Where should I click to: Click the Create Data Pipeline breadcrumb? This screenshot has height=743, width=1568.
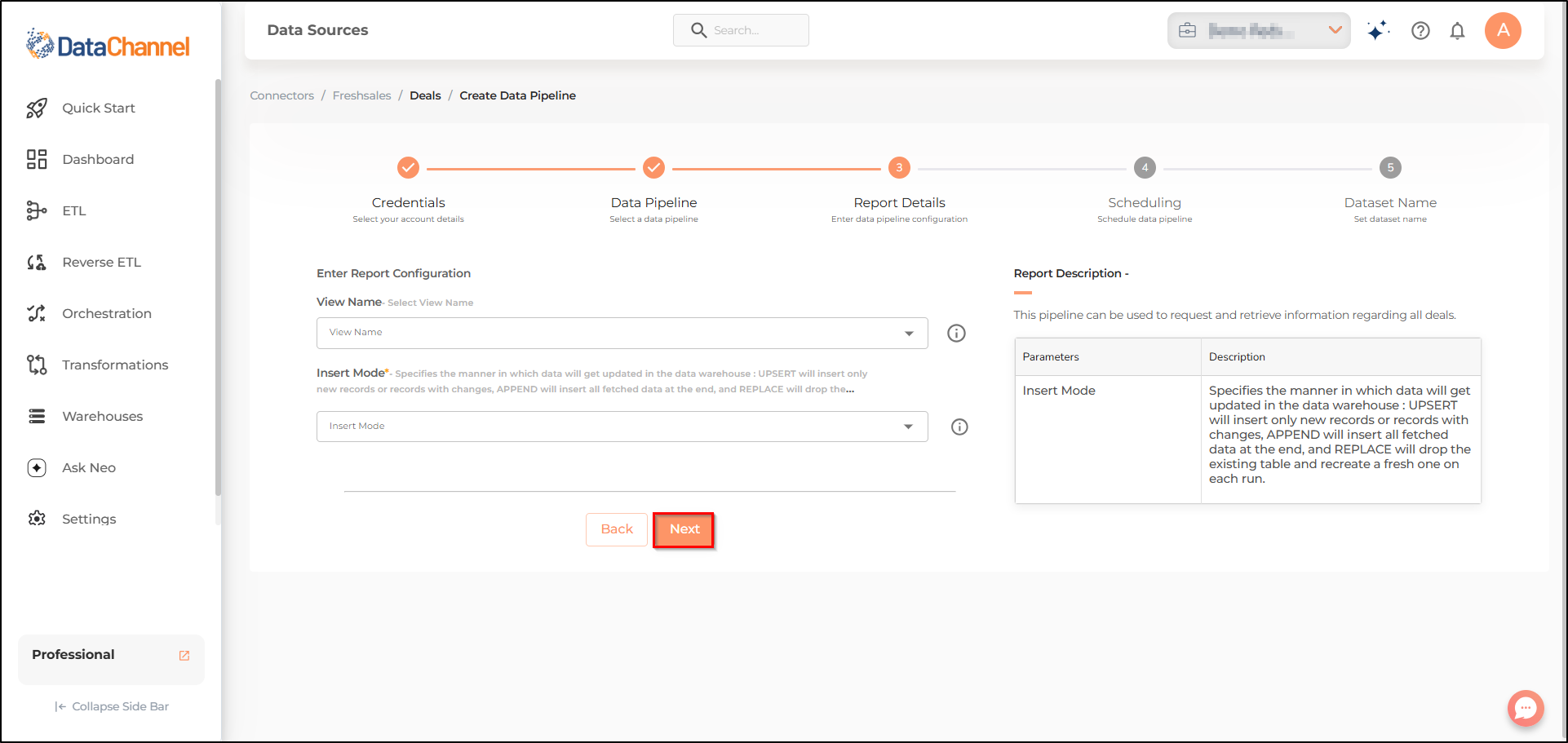pyautogui.click(x=517, y=95)
